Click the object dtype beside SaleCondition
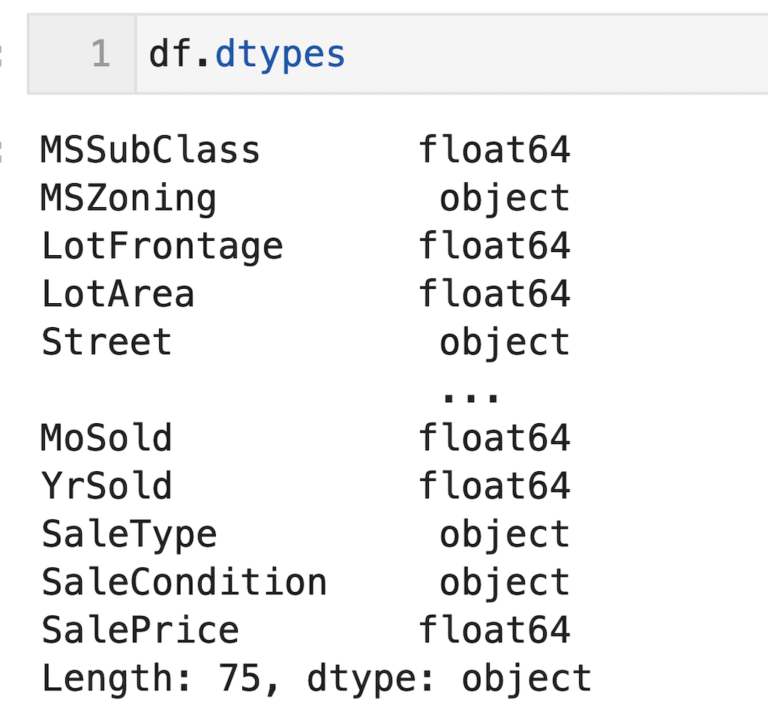 505,582
